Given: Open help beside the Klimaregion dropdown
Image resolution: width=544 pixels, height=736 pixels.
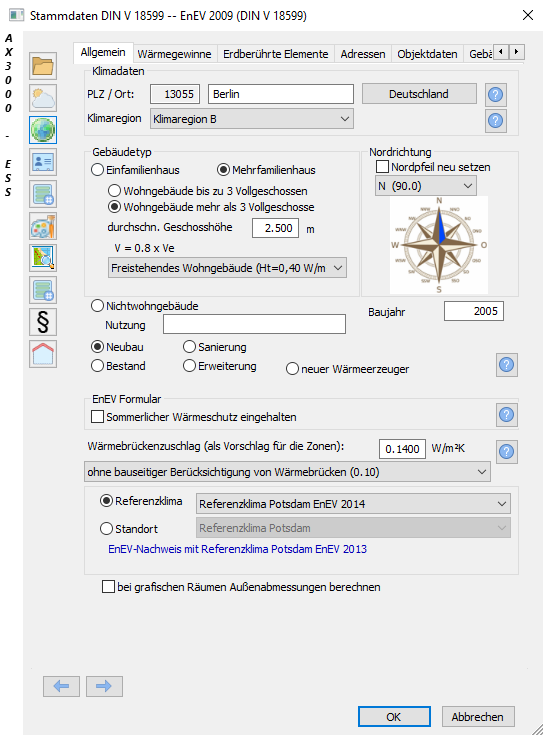Looking at the screenshot, I should point(496,121).
